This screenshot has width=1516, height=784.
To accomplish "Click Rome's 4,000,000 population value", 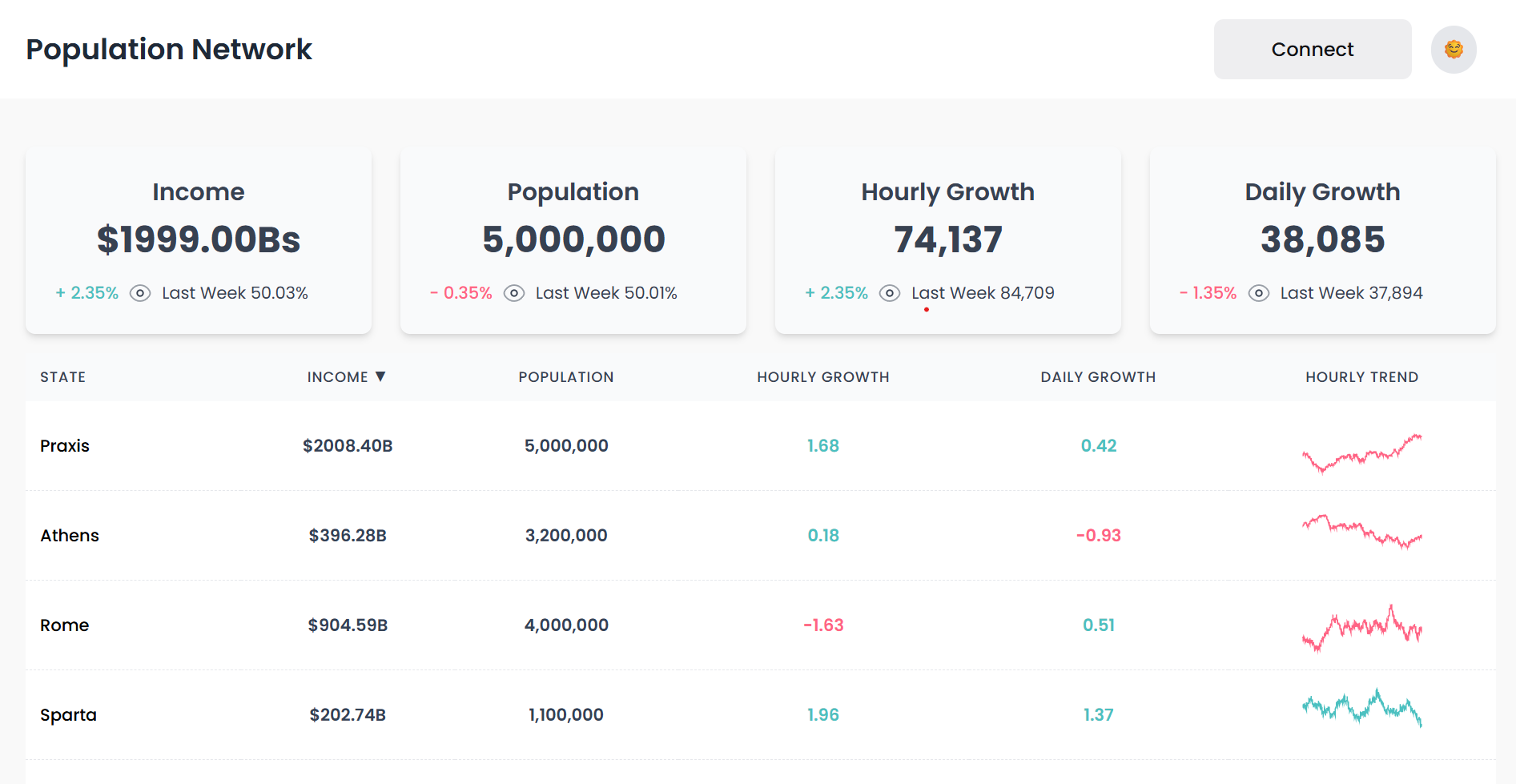I will coord(566,625).
